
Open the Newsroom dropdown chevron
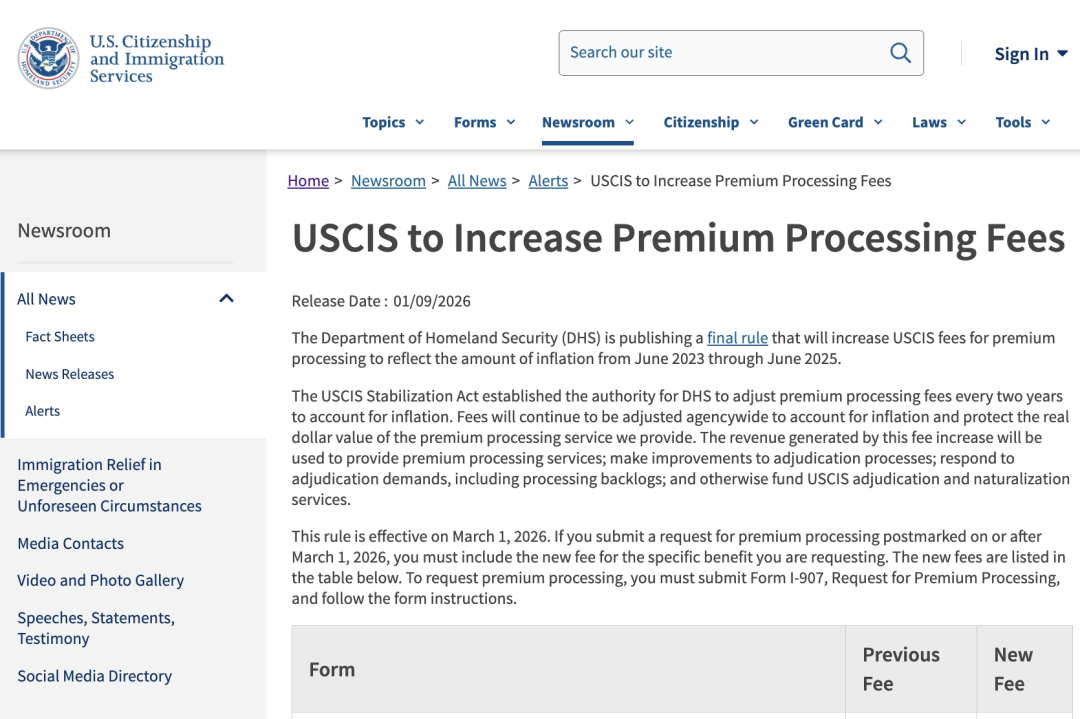click(x=630, y=122)
